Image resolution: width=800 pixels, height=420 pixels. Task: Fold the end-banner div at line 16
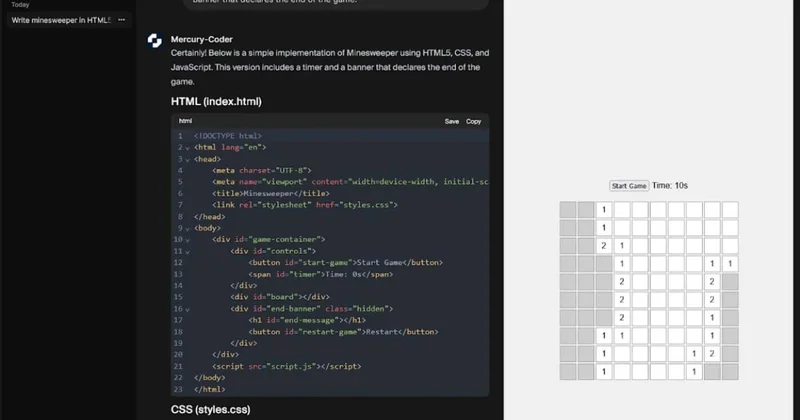coord(187,308)
